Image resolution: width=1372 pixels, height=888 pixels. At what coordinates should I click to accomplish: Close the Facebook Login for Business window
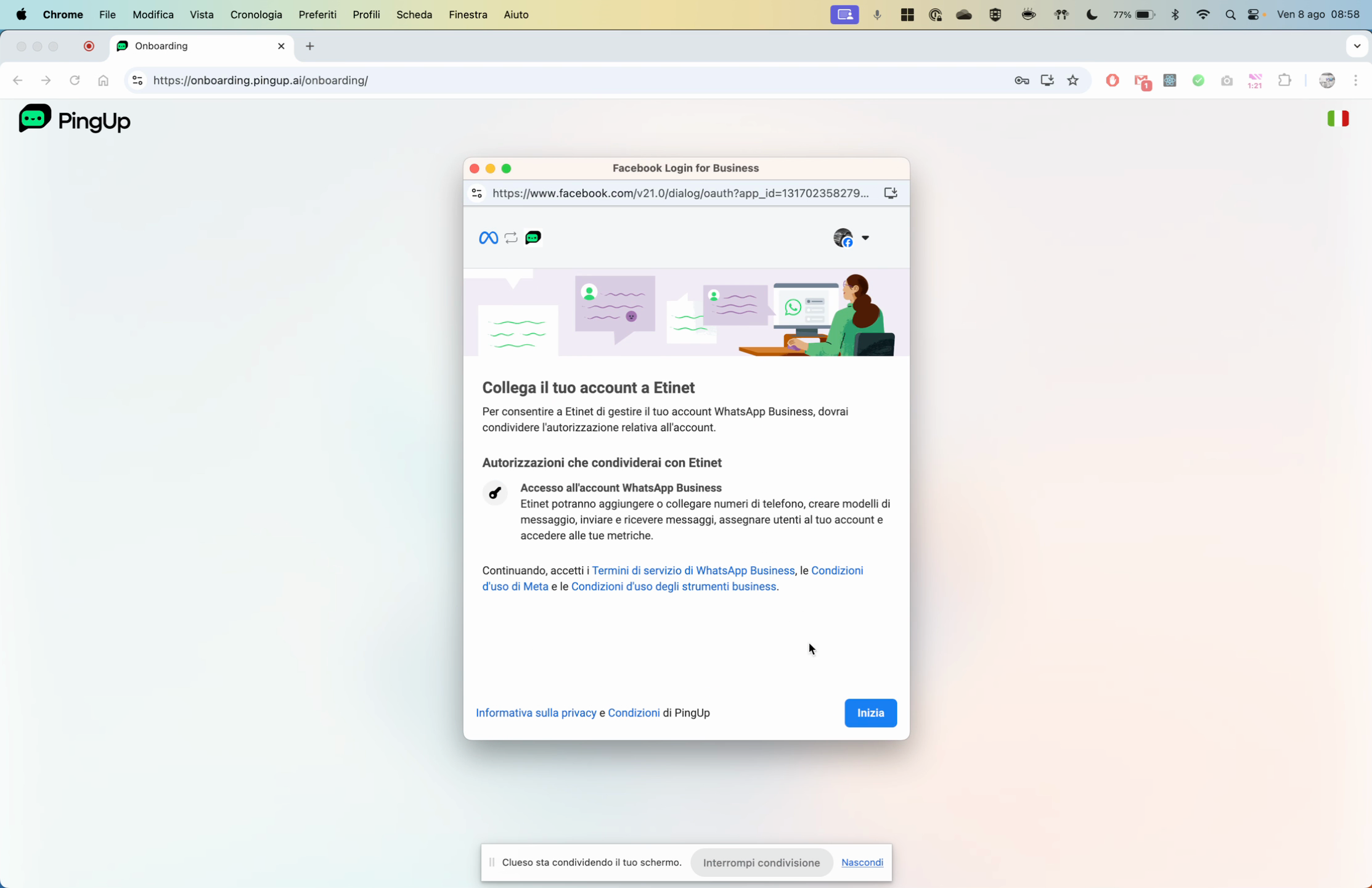(474, 168)
